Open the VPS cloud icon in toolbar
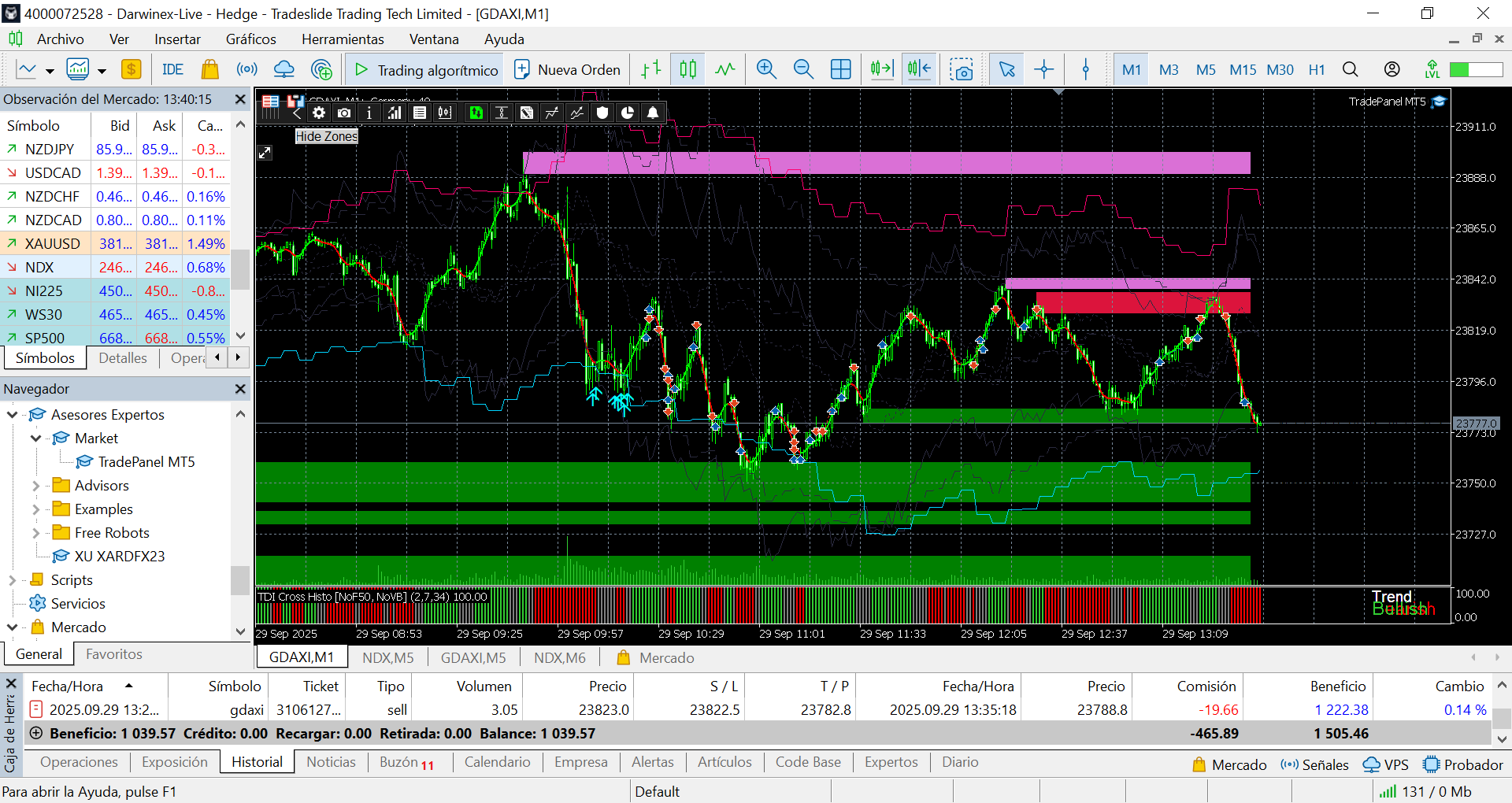The image size is (1512, 803). [283, 69]
